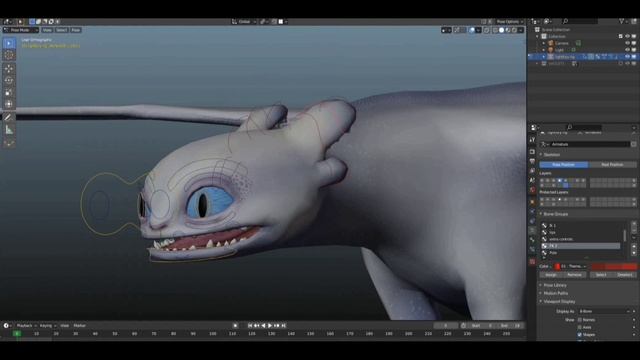This screenshot has height=360, width=640.
Task: Select the Annotate pencil tool
Action: click(x=9, y=118)
